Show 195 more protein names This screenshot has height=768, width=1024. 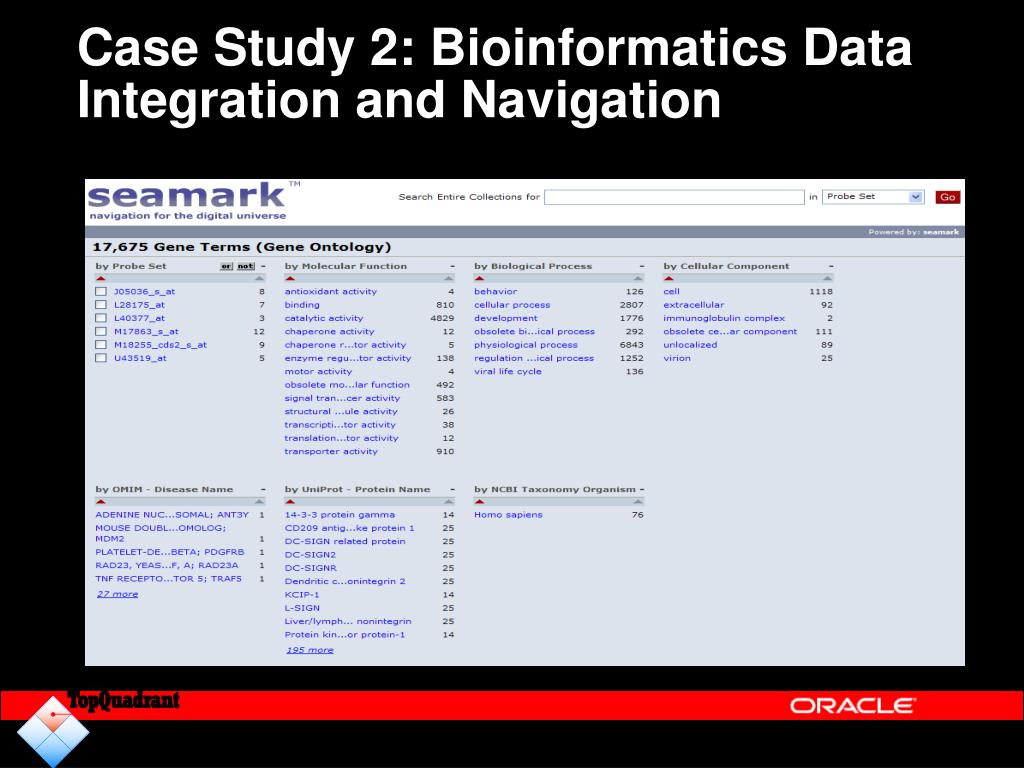pyautogui.click(x=310, y=650)
